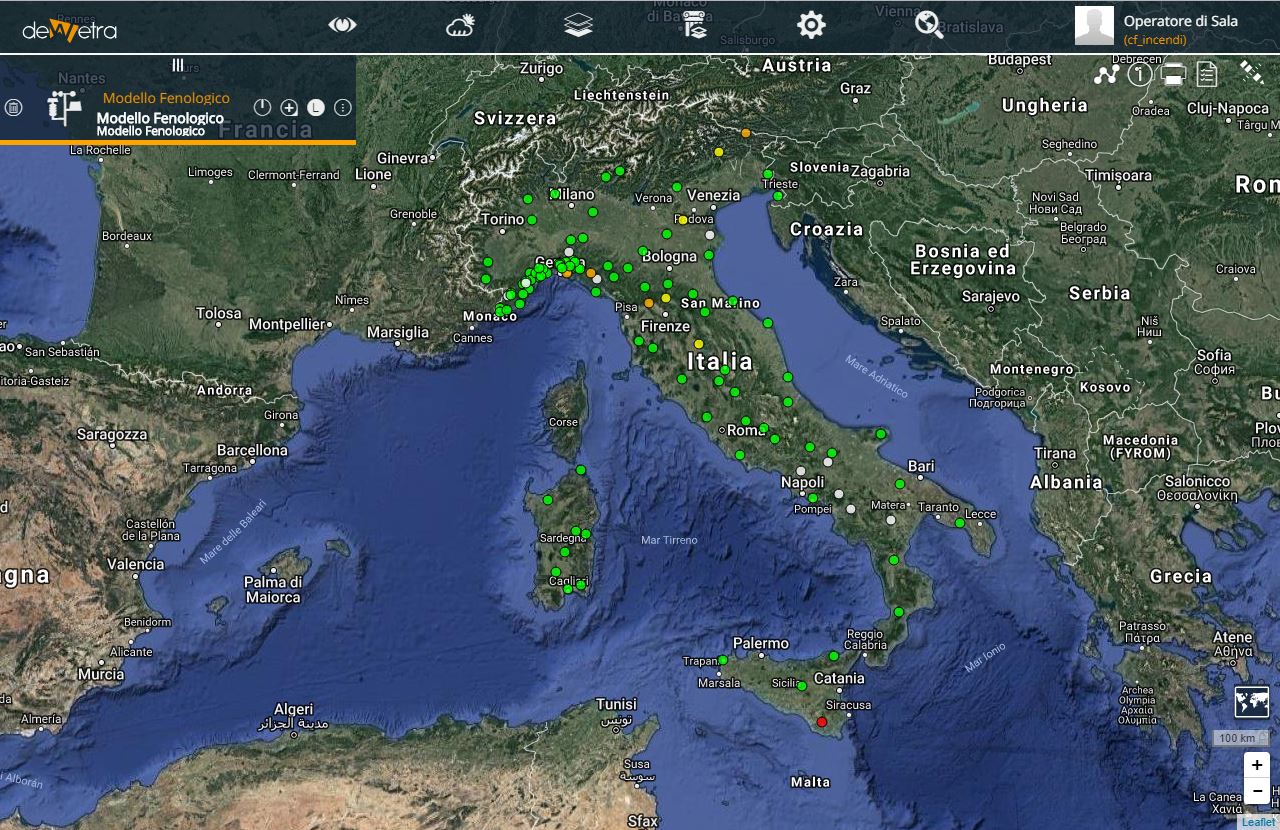This screenshot has width=1280, height=830.
Task: Open the satellite tool
Action: click(x=1251, y=71)
